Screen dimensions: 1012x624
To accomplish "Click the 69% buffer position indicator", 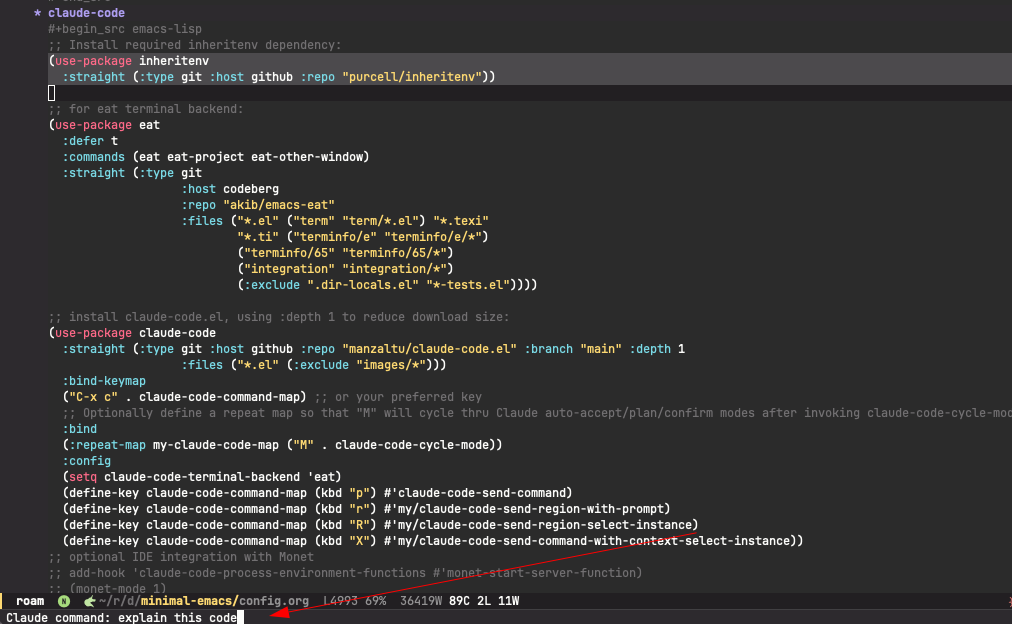I will click(377, 601).
